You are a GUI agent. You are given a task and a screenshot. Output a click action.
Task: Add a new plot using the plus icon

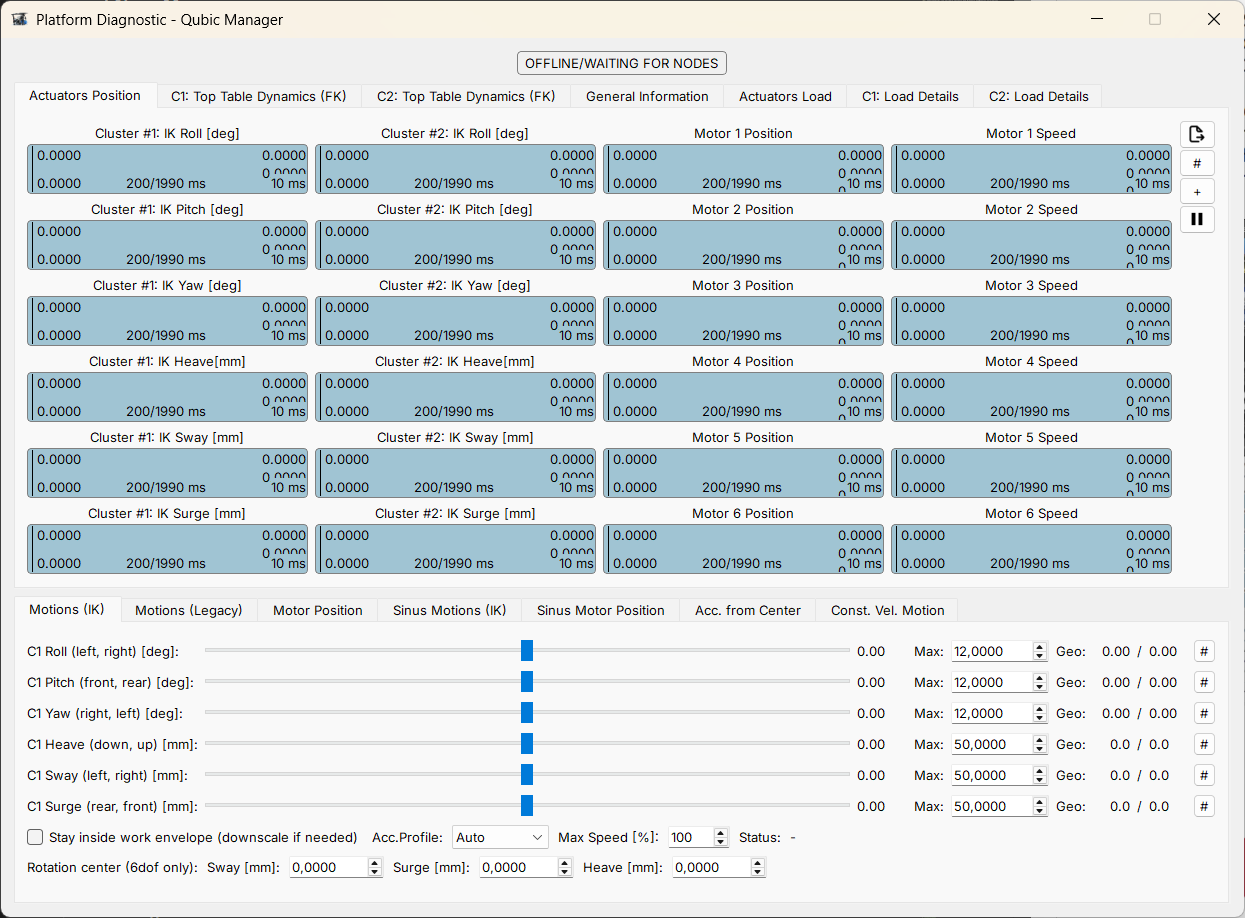1197,191
